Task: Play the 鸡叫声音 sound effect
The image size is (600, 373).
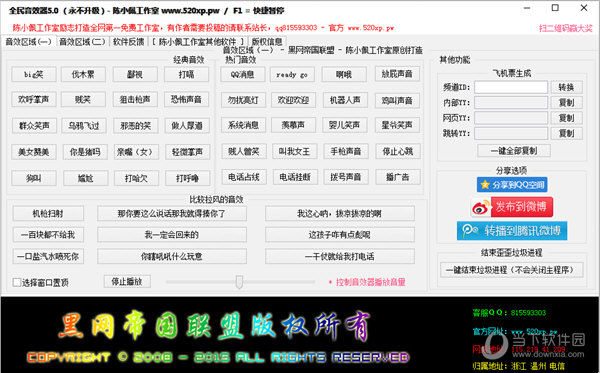Action: (397, 100)
